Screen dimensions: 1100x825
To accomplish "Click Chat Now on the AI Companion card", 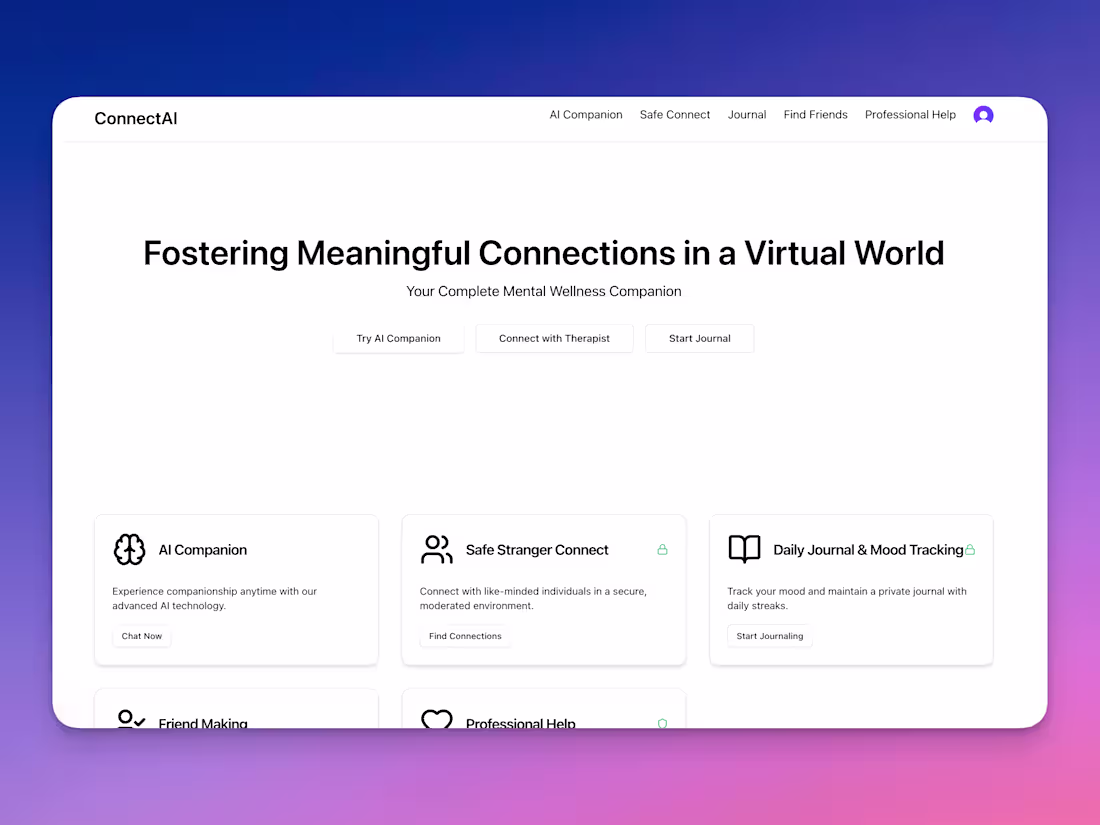I will click(x=141, y=636).
